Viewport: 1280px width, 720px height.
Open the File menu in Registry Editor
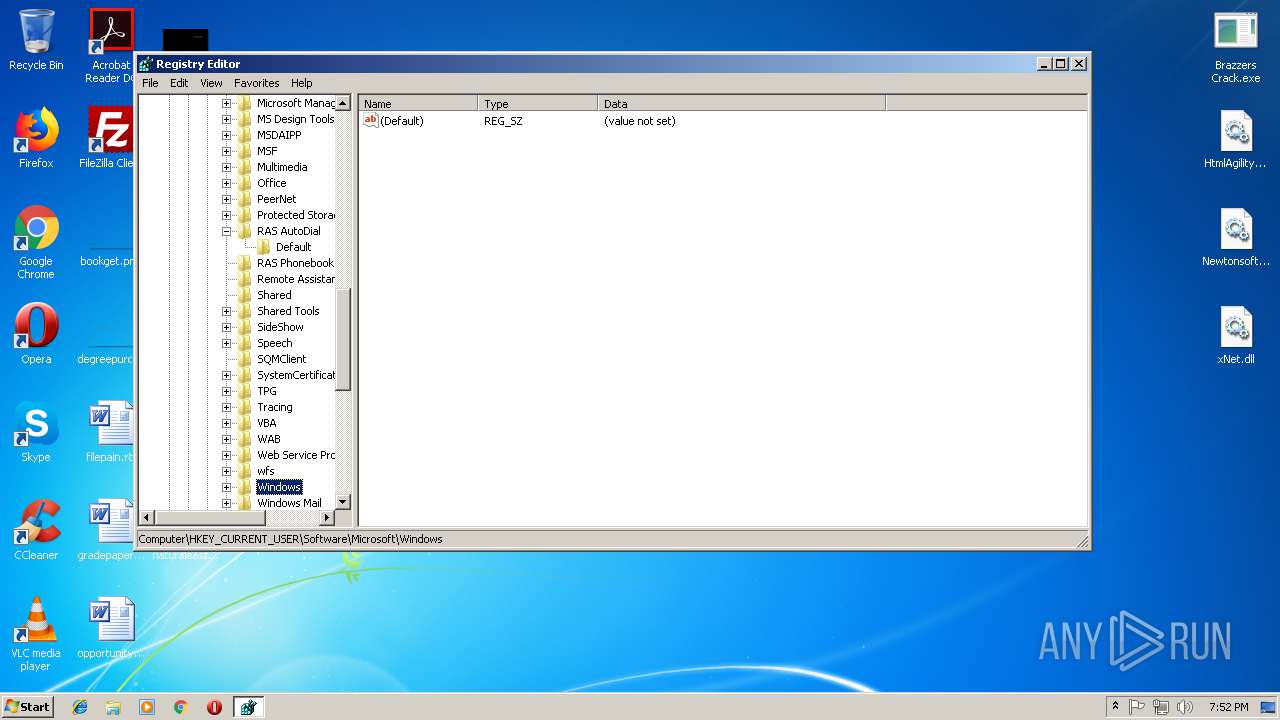(150, 83)
